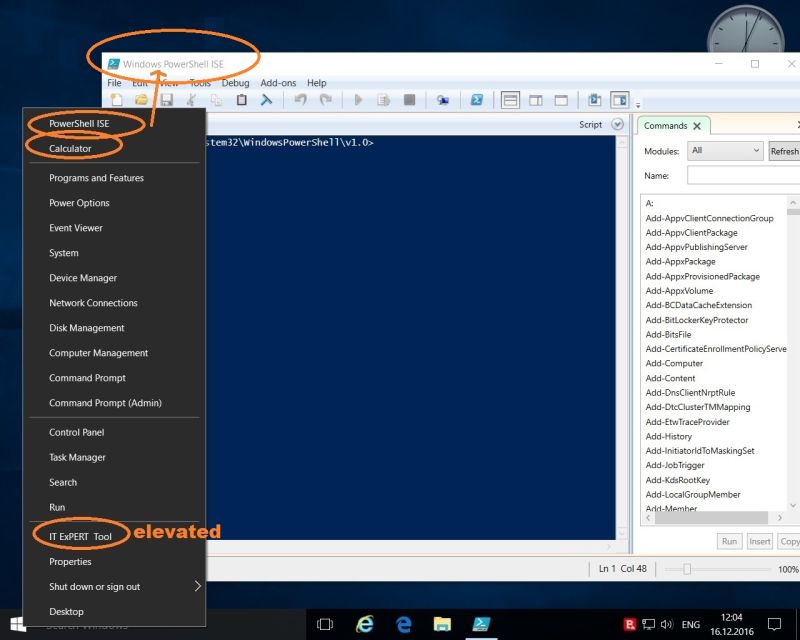
Task: Expand the Shut down or sign out submenu
Action: [x=196, y=586]
